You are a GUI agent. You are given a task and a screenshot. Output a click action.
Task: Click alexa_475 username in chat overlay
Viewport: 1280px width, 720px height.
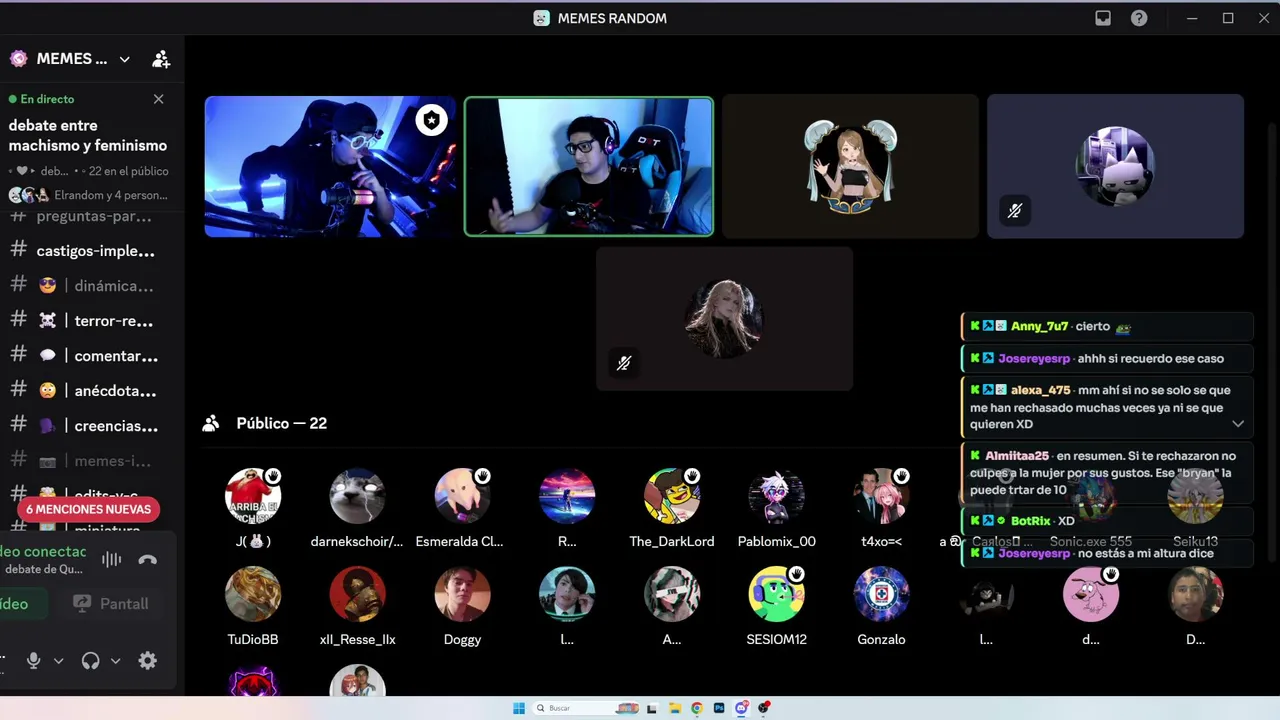[1041, 390]
